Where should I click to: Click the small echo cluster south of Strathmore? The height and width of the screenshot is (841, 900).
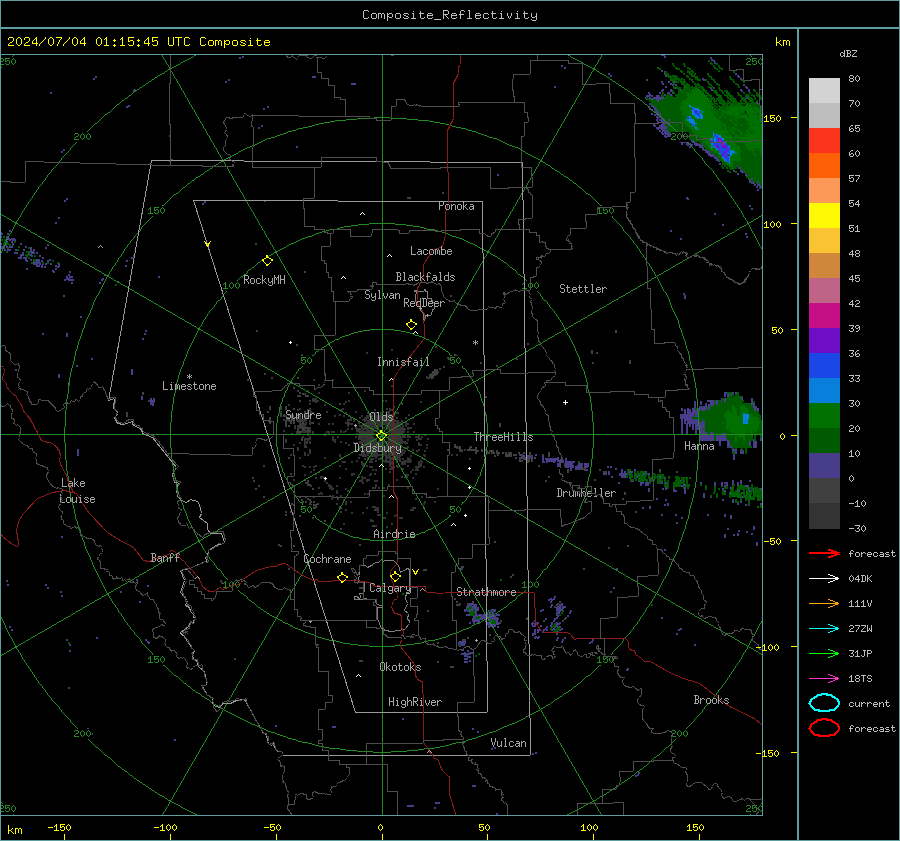482,615
